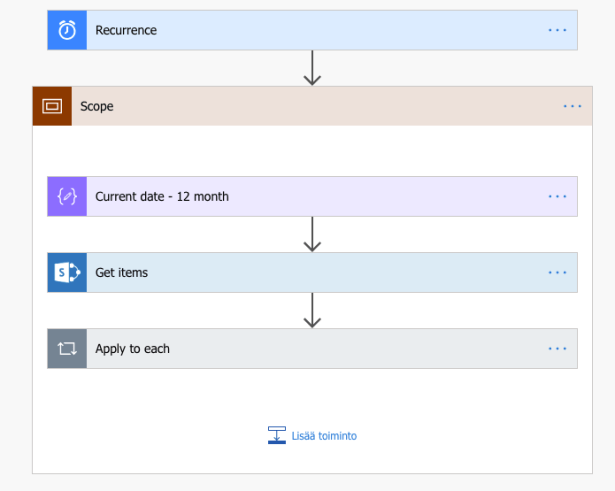The width and height of the screenshot is (615, 491).
Task: Collapse the Scope container header
Action: pos(300,106)
